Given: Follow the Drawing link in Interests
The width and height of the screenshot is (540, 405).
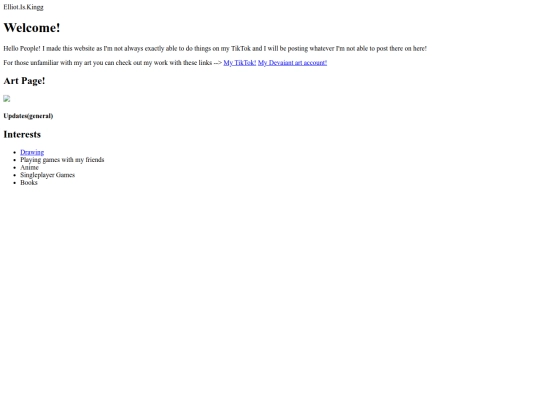Looking at the screenshot, I should click(32, 152).
